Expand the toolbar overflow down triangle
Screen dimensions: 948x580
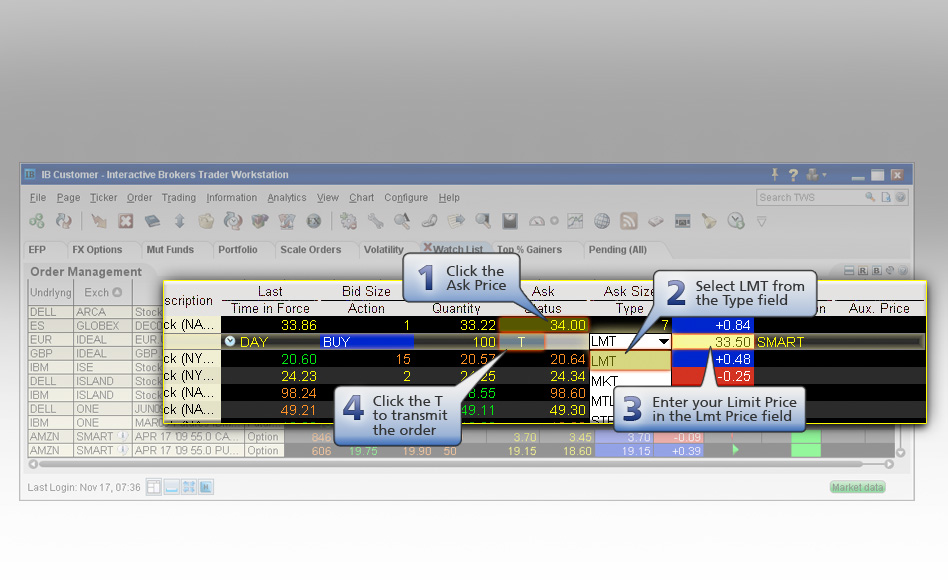(762, 222)
